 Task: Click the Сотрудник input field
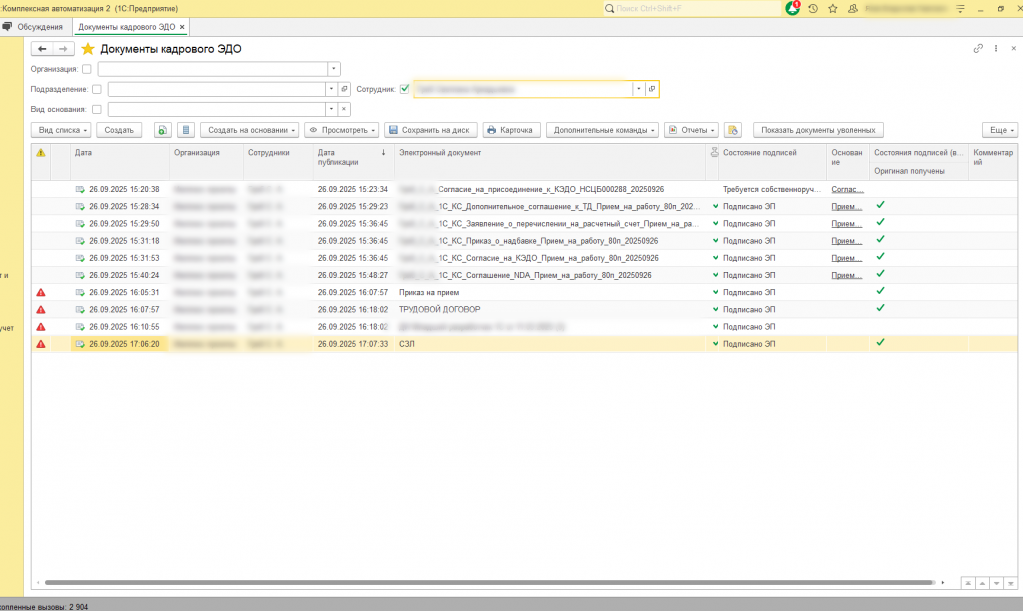click(x=523, y=89)
